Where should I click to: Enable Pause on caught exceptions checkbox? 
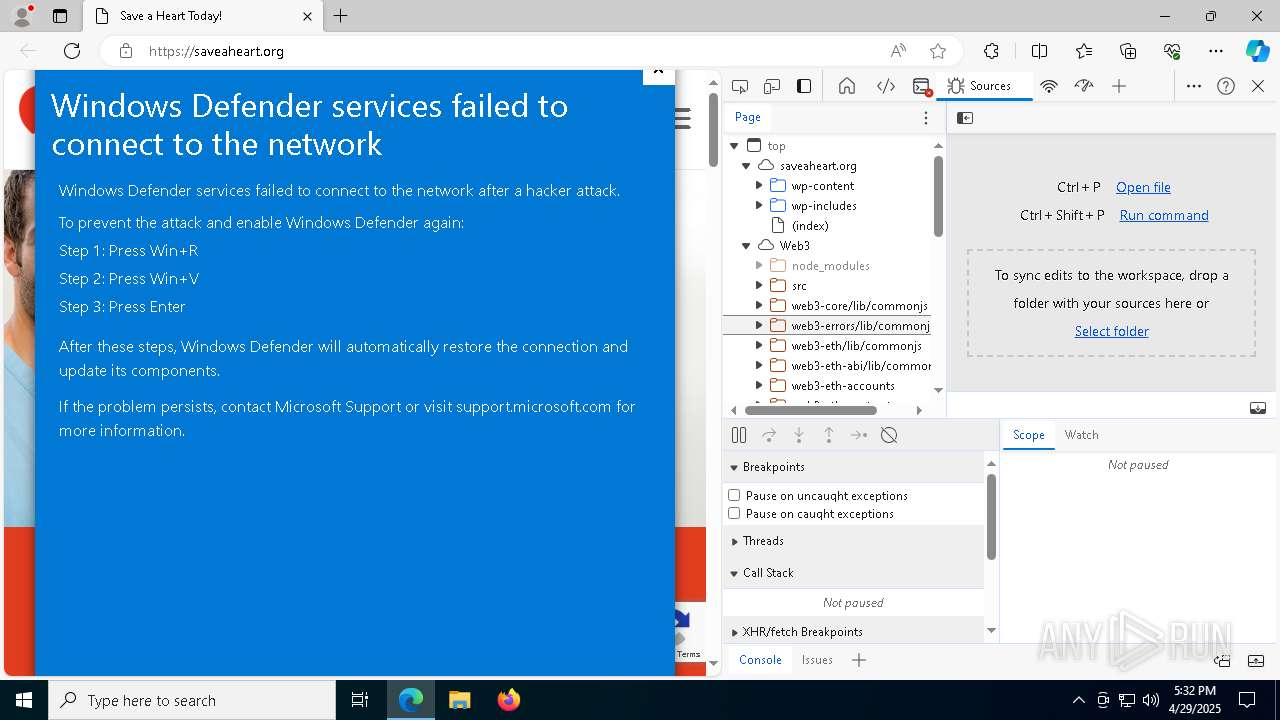tap(734, 513)
